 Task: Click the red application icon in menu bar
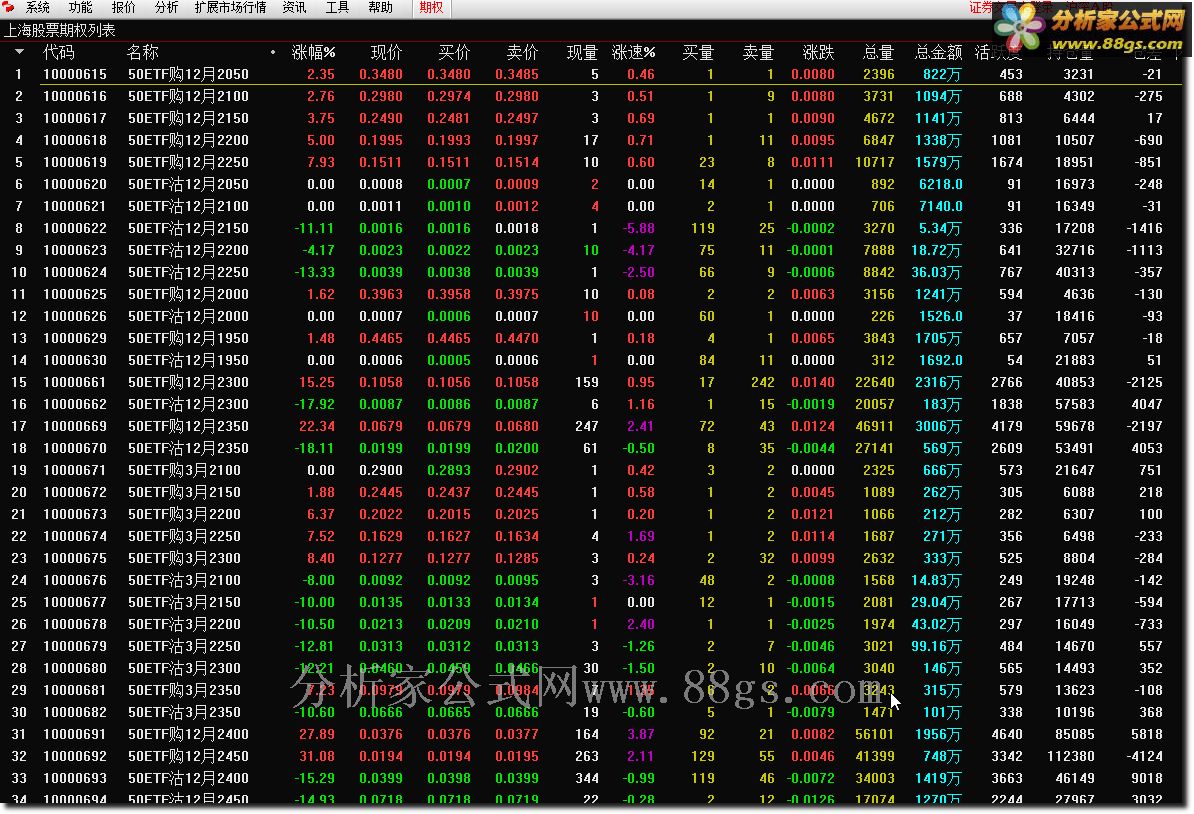(x=8, y=8)
